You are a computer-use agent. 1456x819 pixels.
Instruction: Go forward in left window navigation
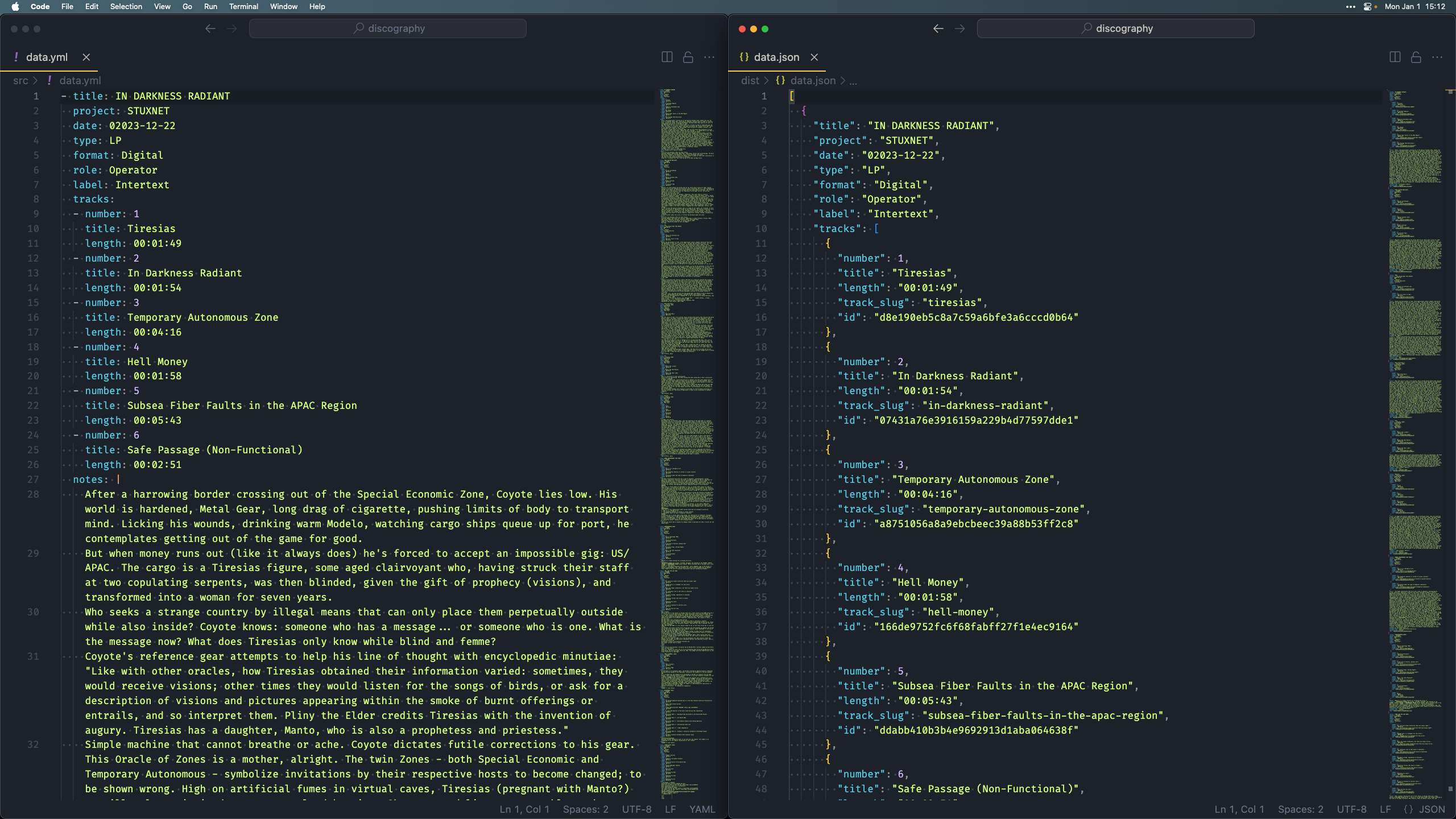click(231, 28)
